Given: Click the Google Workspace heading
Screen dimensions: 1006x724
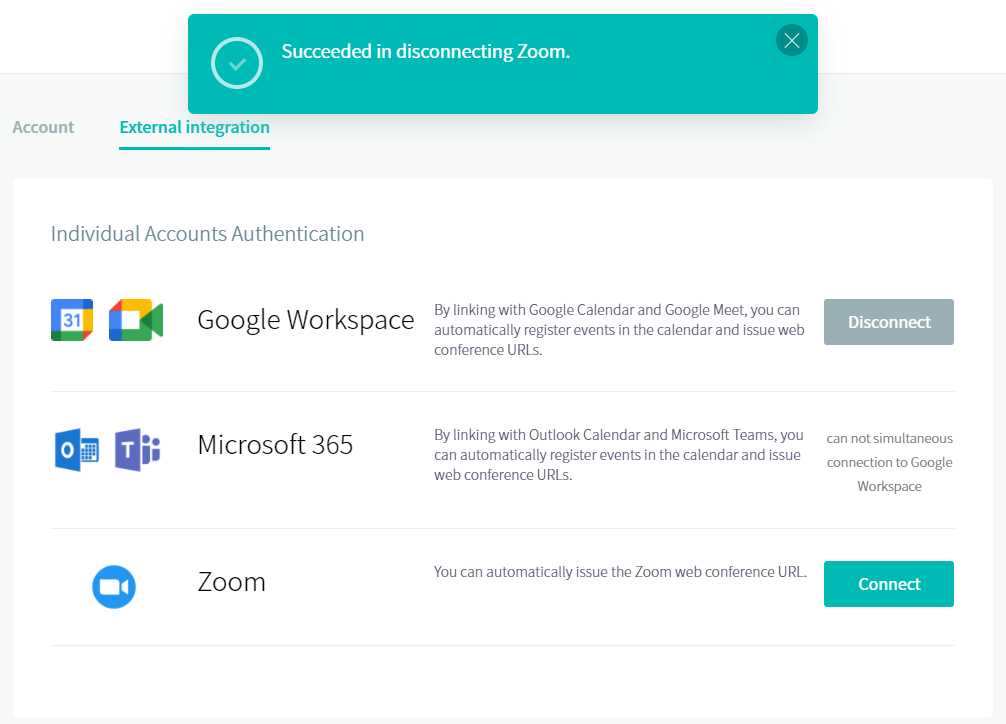Looking at the screenshot, I should coord(305,320).
